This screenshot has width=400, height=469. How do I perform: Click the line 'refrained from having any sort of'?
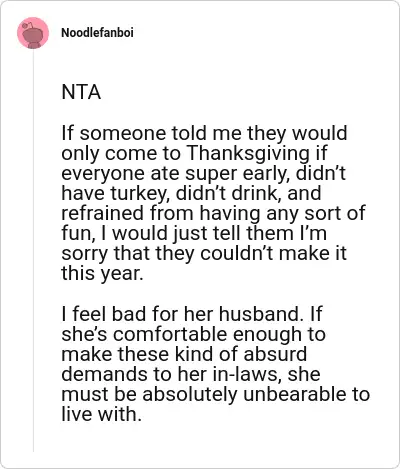coord(213,213)
